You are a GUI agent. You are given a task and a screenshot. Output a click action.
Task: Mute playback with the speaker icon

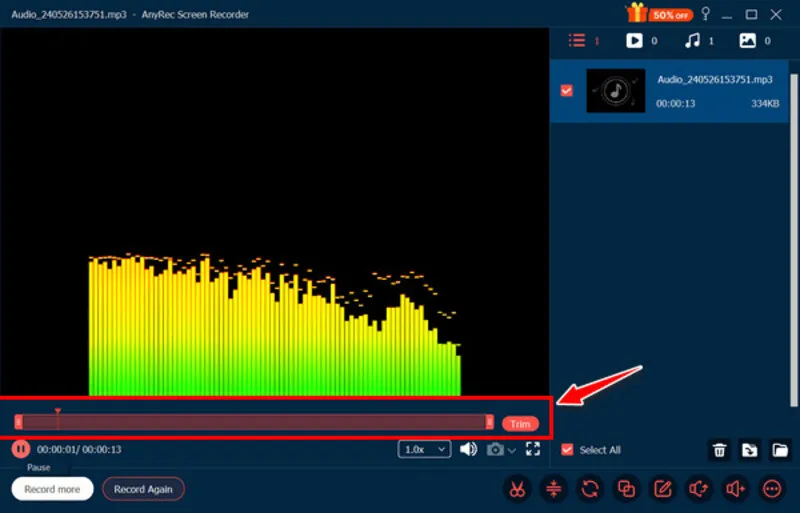pos(468,450)
